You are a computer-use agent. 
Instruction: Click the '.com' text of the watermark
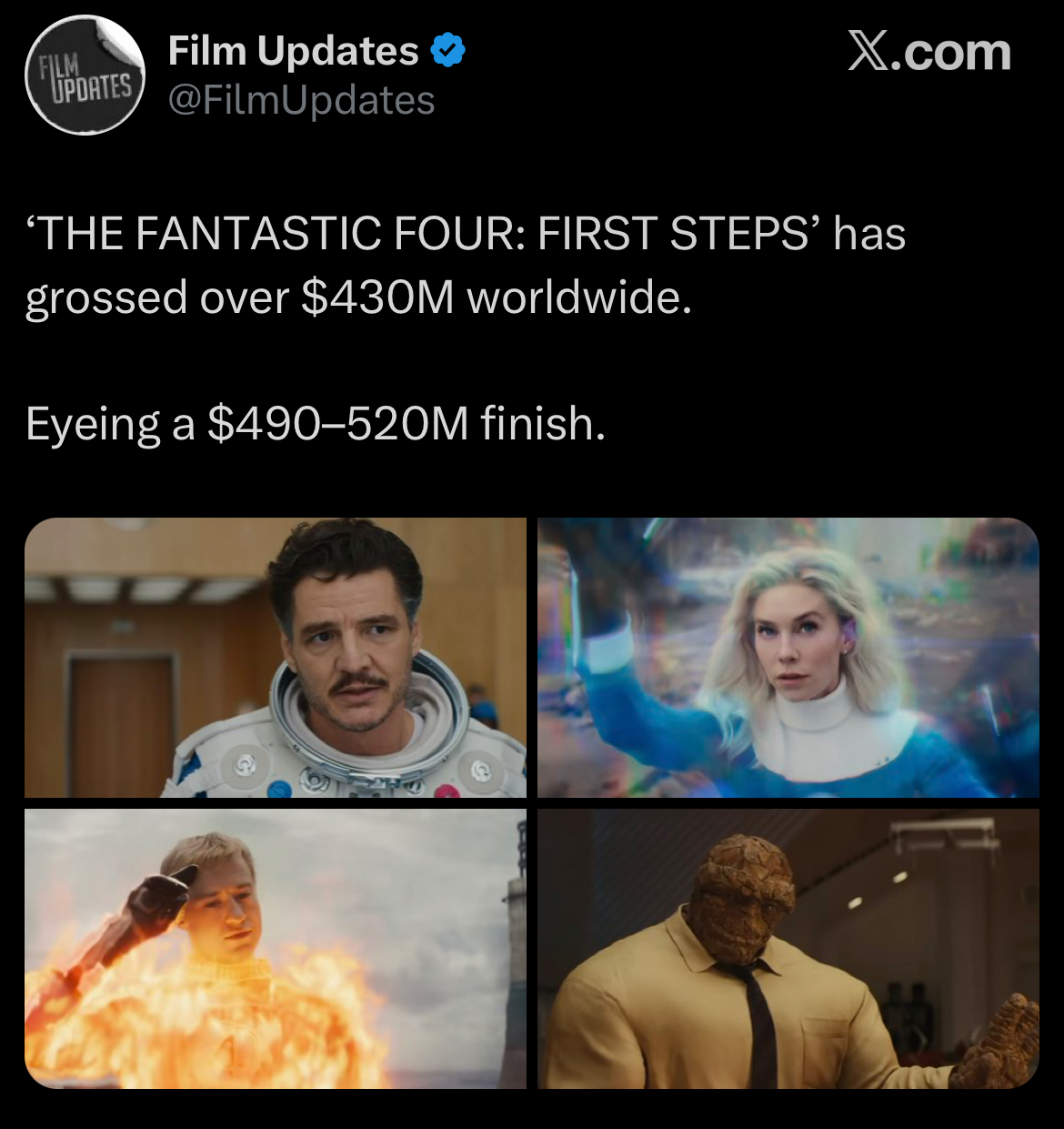pos(951,52)
